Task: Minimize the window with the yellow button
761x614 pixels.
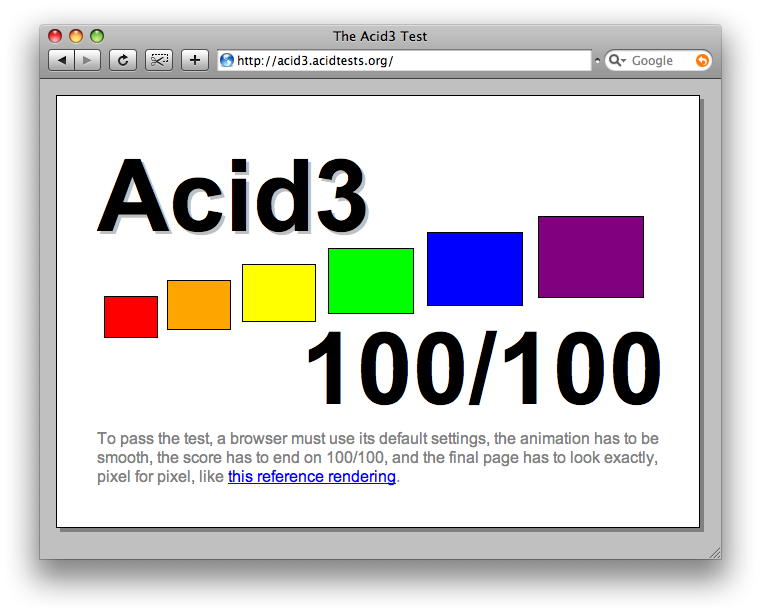Action: point(76,36)
